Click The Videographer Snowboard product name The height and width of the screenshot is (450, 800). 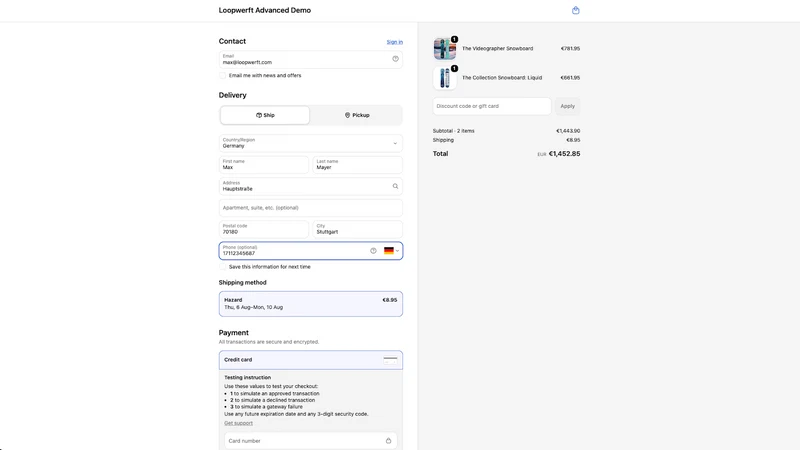click(497, 48)
